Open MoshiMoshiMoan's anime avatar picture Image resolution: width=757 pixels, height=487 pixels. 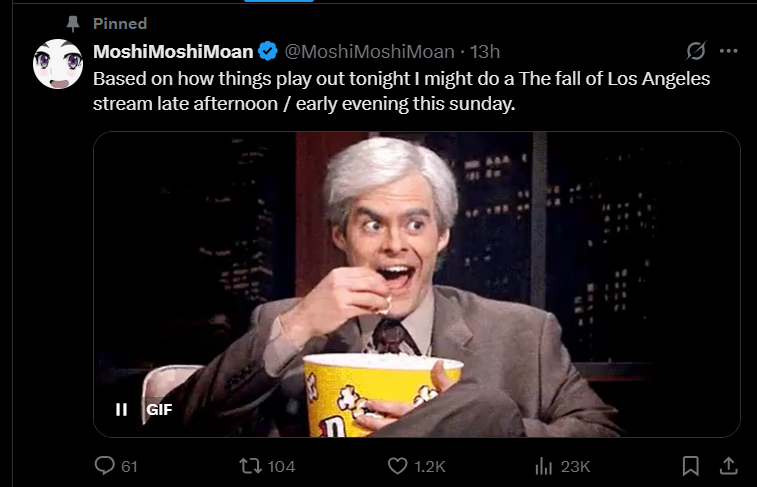pos(58,64)
